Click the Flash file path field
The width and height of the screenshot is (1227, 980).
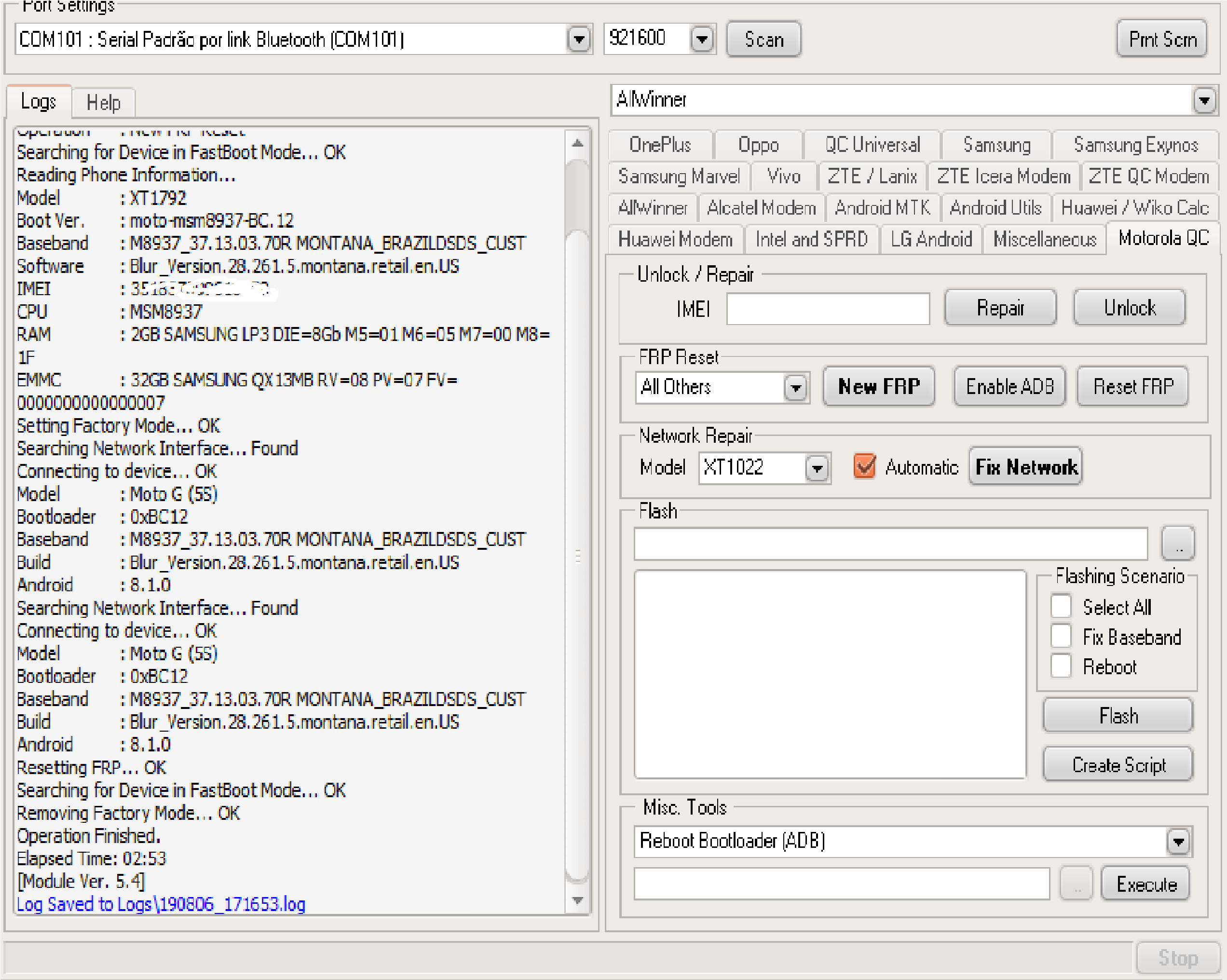tap(891, 544)
